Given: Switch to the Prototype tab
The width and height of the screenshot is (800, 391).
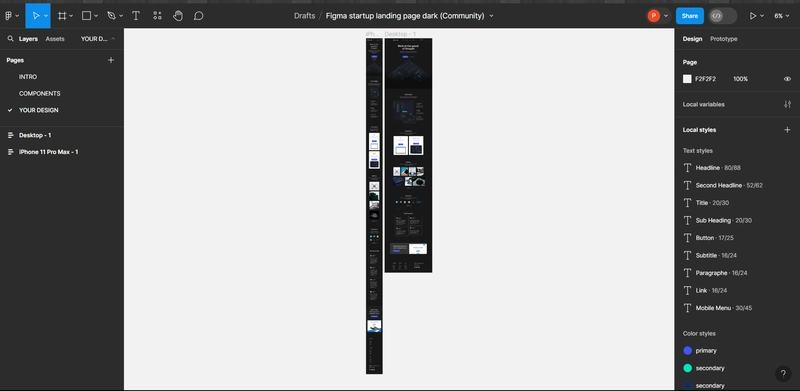Looking at the screenshot, I should point(723,39).
